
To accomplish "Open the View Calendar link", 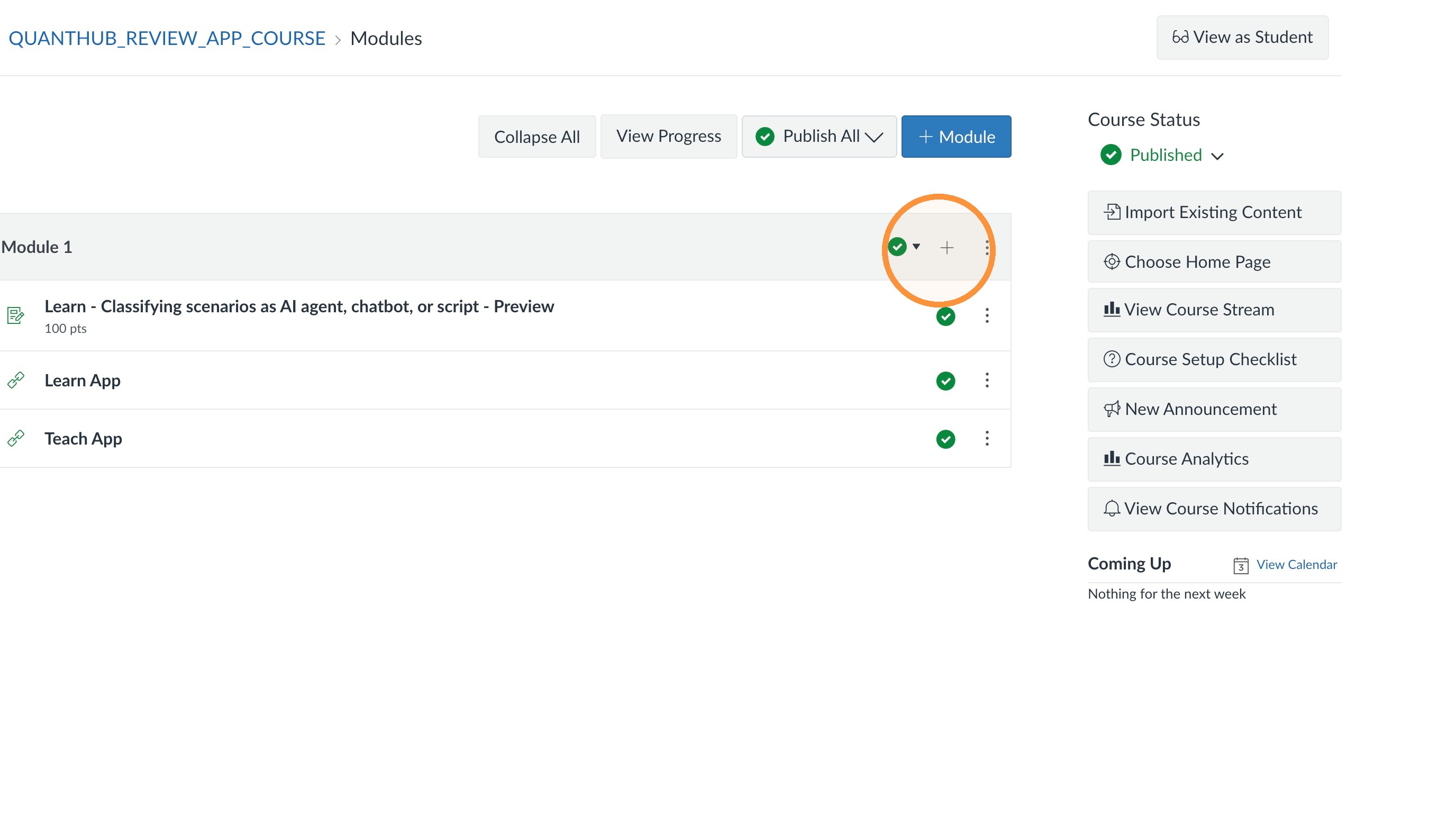I will click(1296, 564).
